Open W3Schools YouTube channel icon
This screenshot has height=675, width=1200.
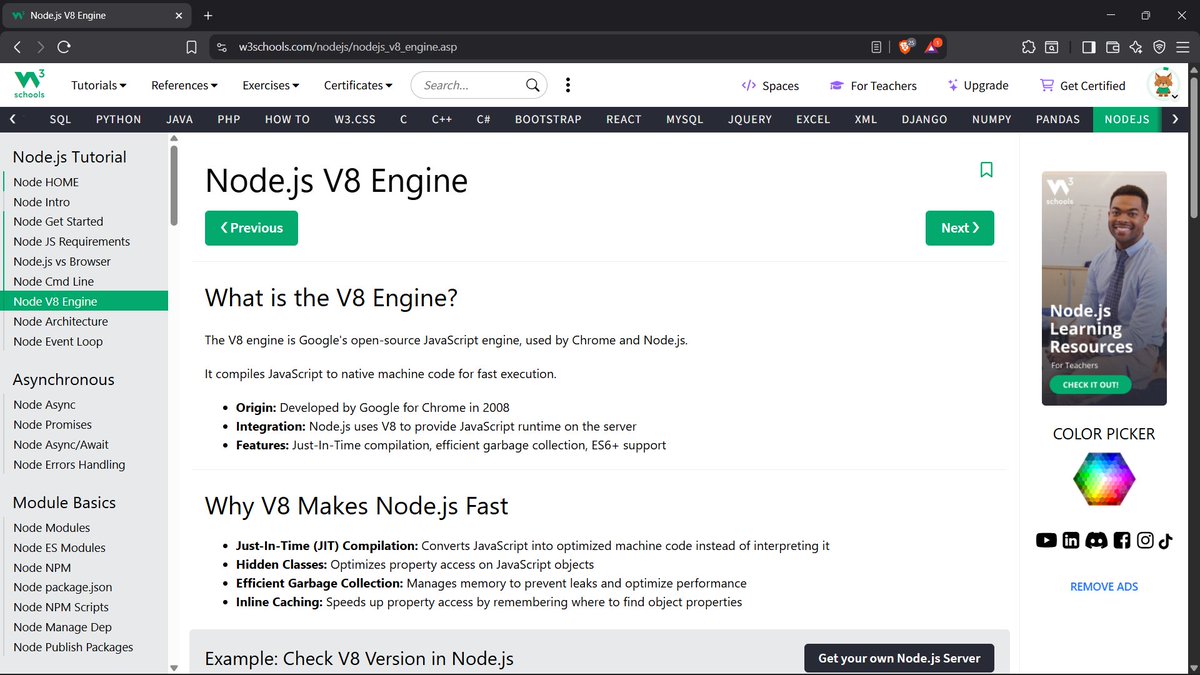point(1046,540)
